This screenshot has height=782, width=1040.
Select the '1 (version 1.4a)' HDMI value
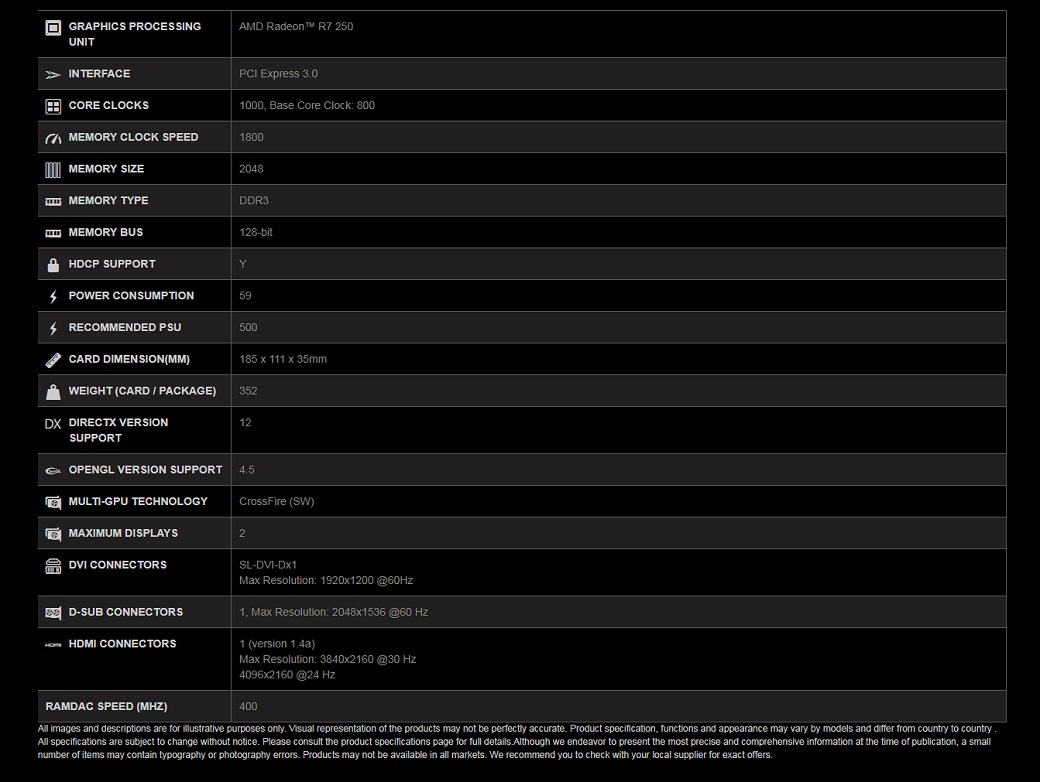click(x=277, y=644)
